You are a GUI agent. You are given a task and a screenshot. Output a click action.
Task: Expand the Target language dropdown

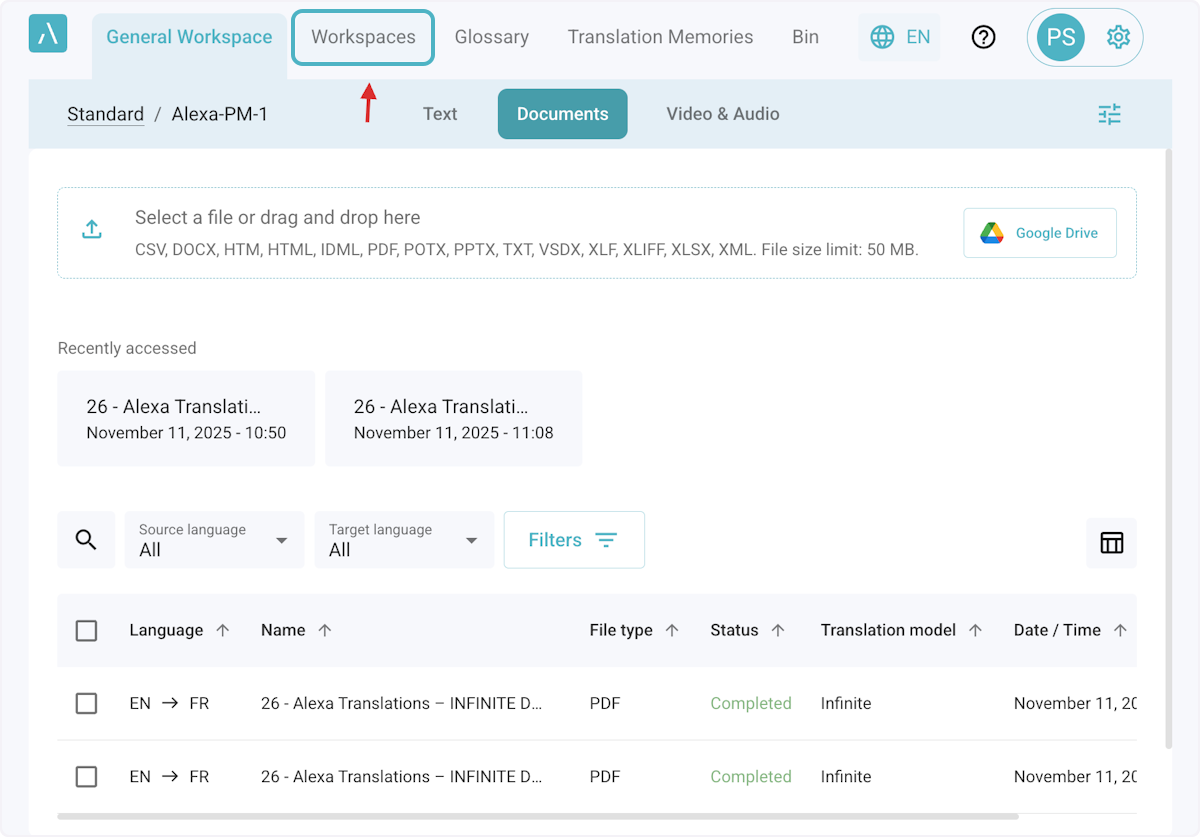[404, 540]
